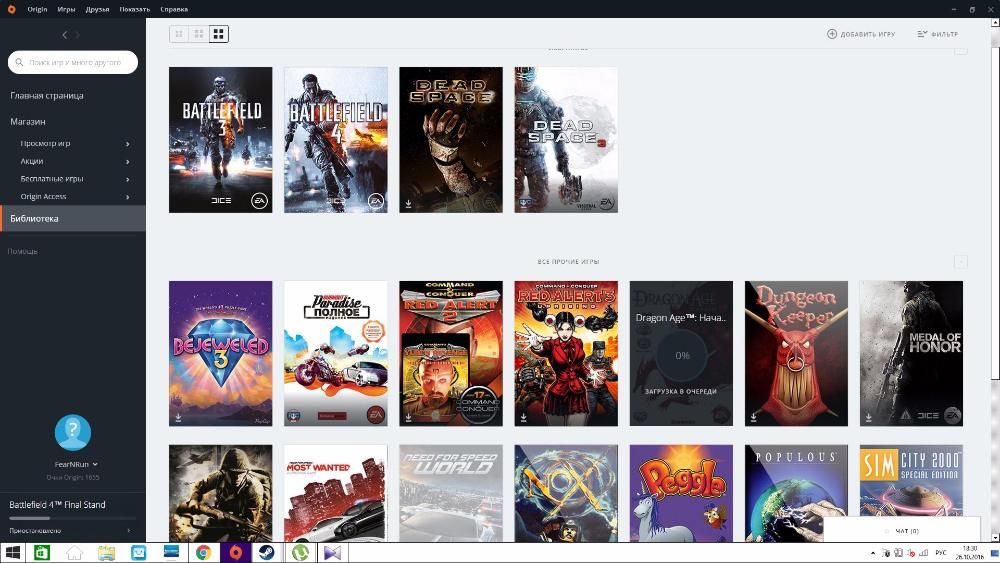Click the Dragon Age 0% download progress tile
This screenshot has width=1000, height=563.
pos(681,353)
